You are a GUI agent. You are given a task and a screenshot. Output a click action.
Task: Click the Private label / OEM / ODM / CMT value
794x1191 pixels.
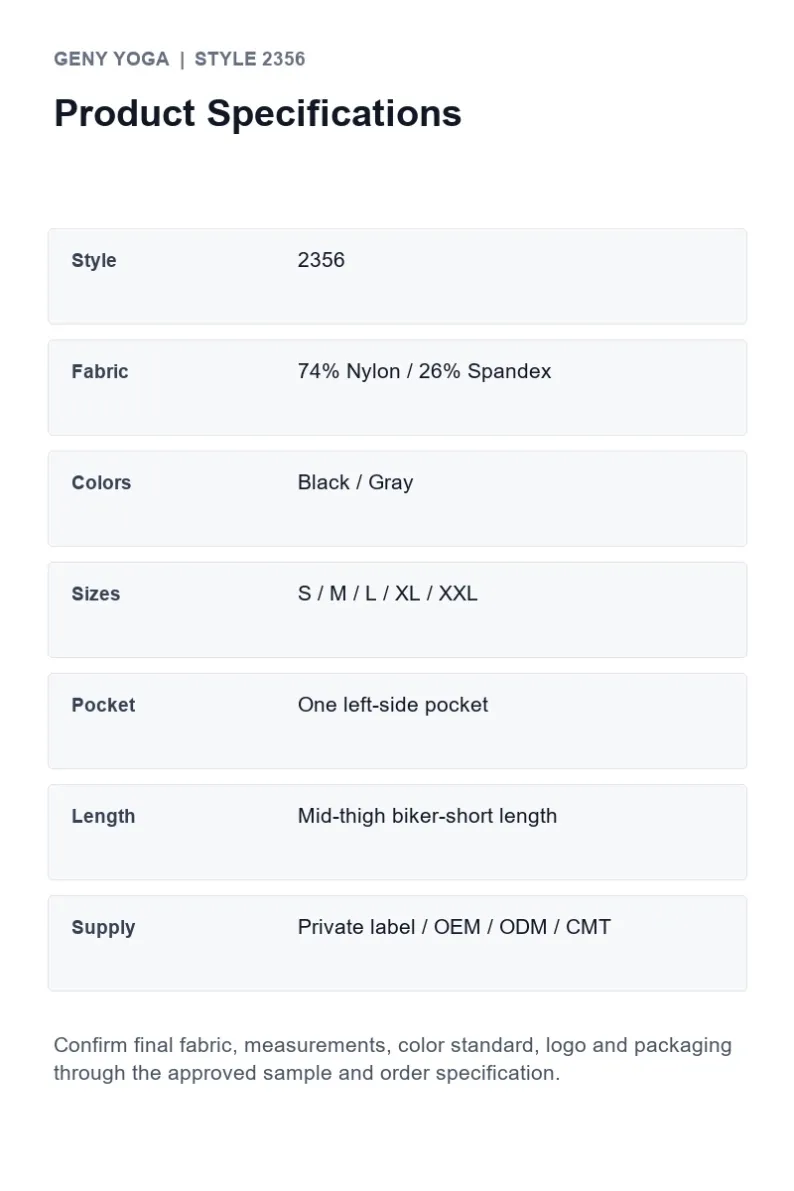454,927
